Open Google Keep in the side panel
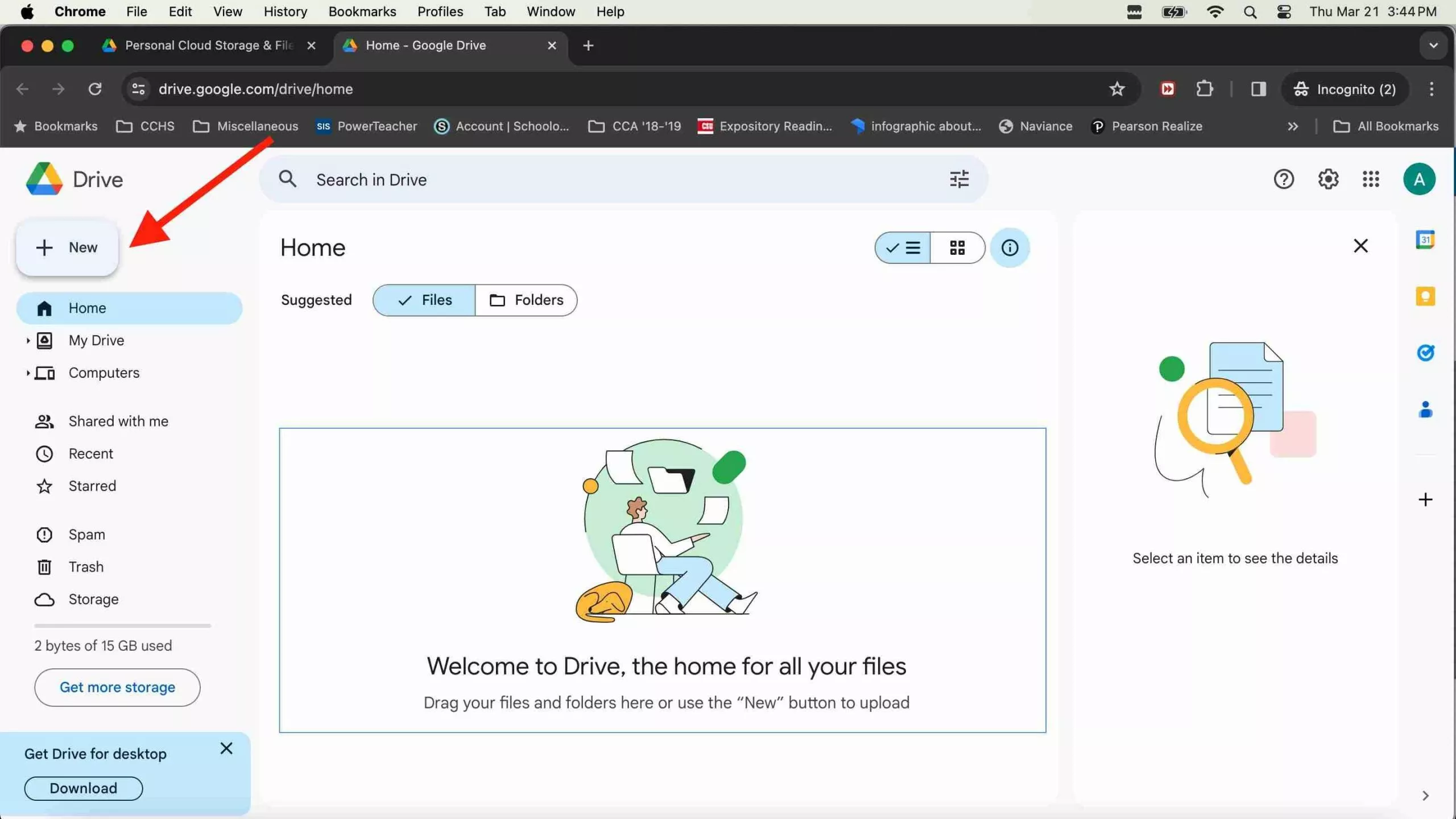The image size is (1456, 819). 1426,296
